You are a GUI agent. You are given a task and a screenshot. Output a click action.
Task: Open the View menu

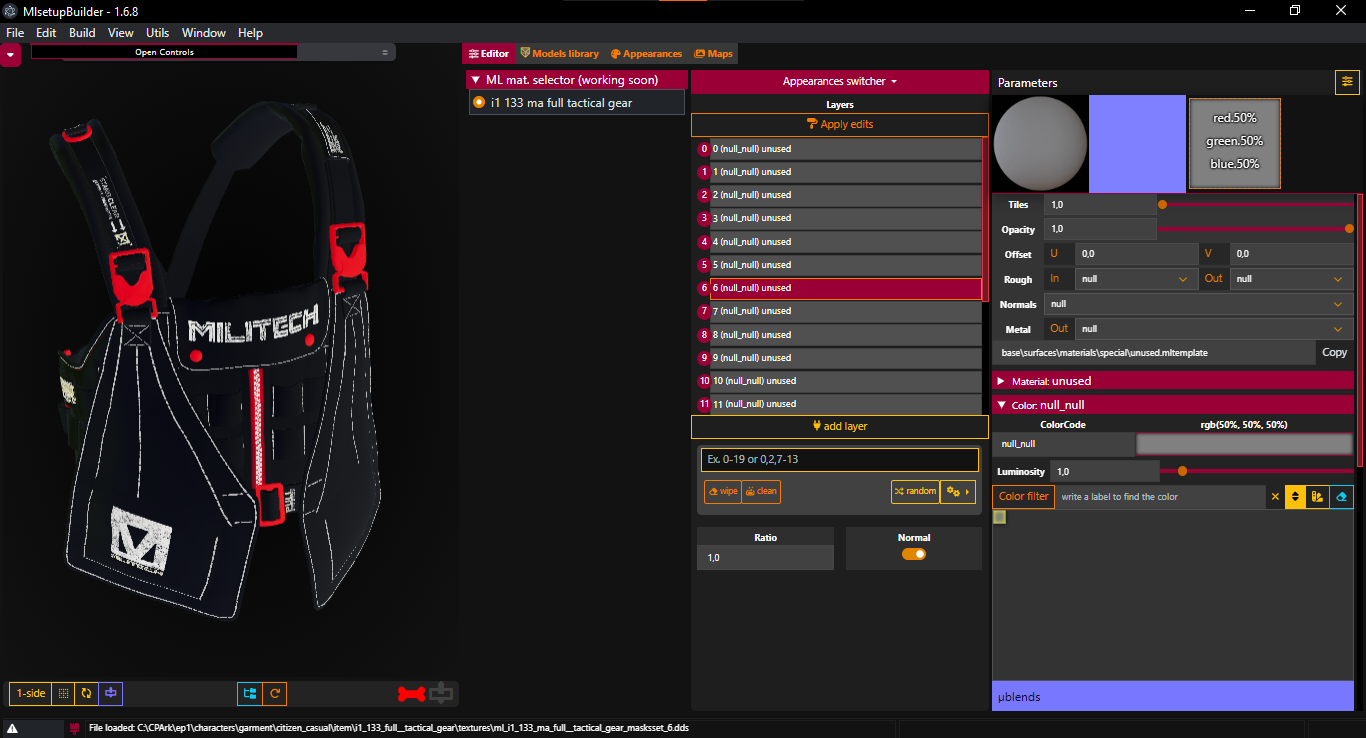pos(121,33)
